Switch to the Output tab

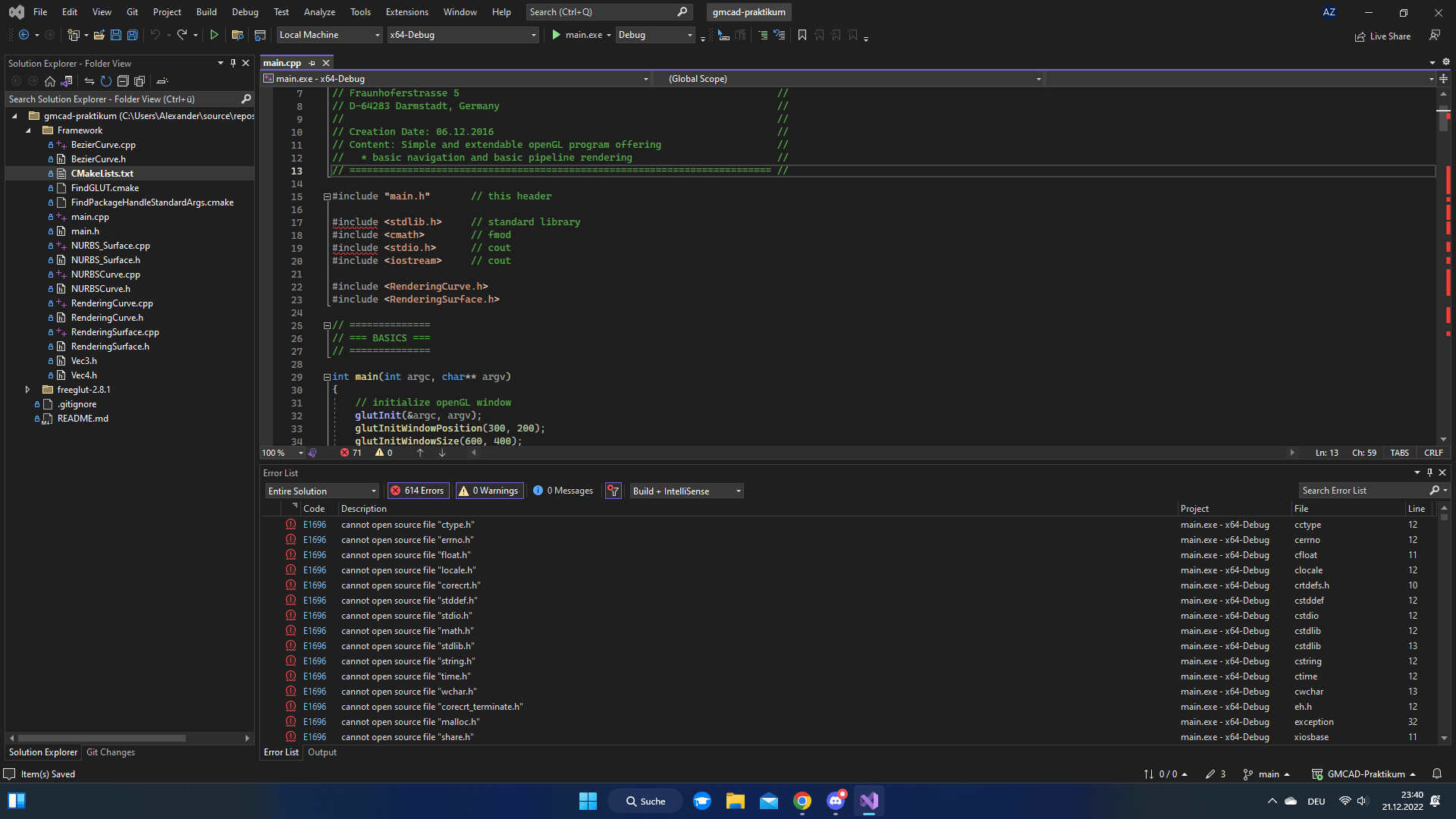[322, 752]
